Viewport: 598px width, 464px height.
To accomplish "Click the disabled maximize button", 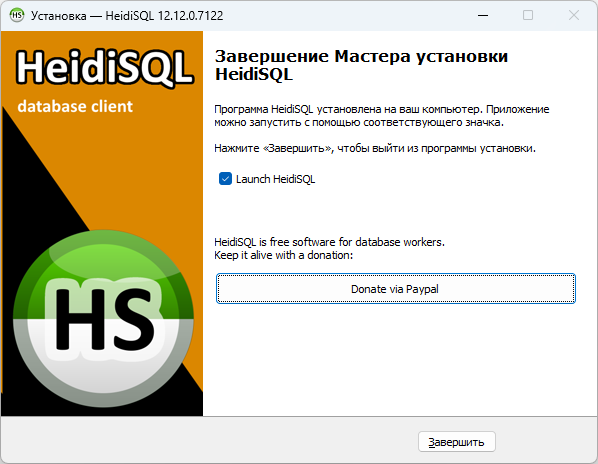I will pos(528,16).
